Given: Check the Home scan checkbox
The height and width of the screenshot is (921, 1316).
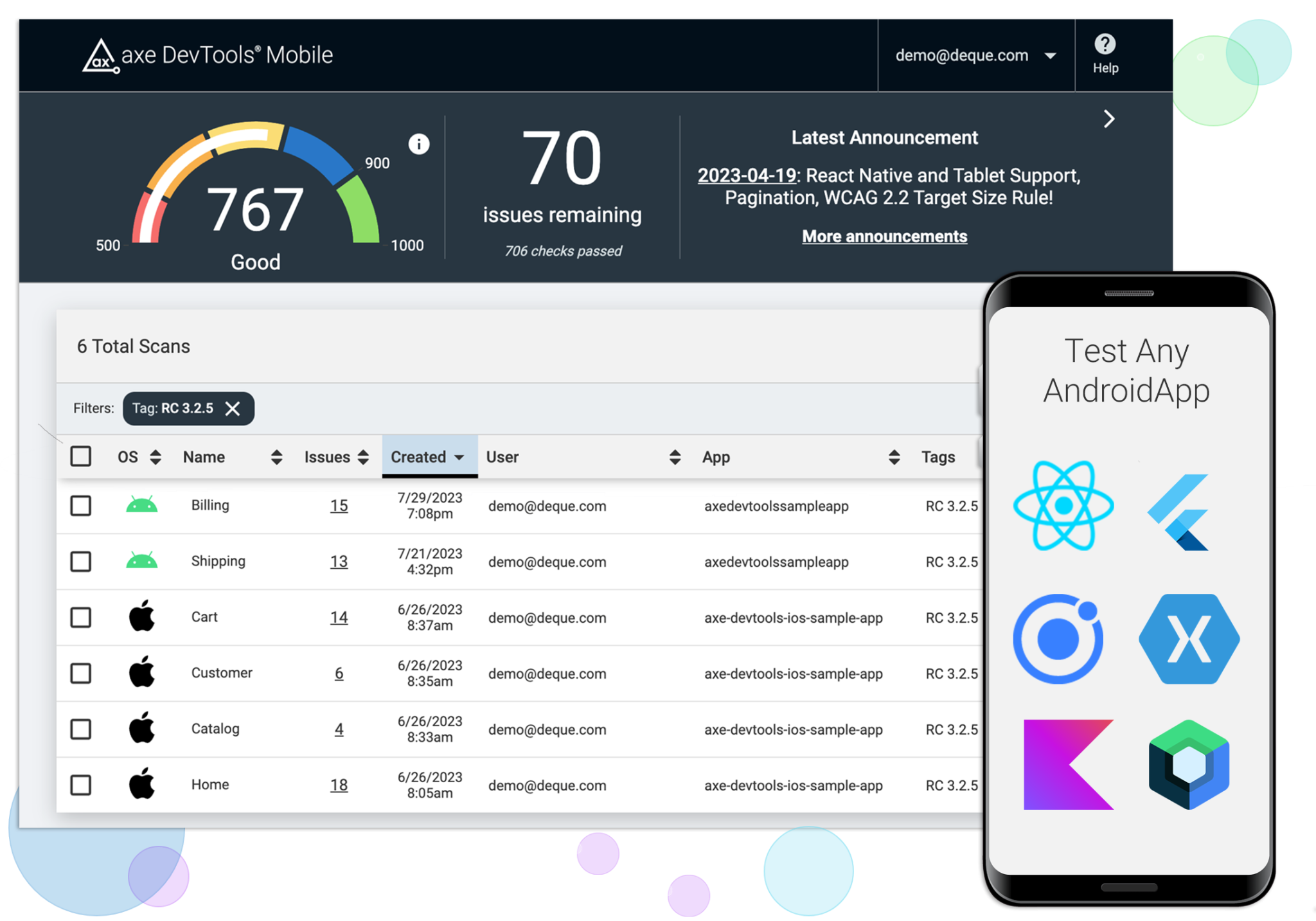Looking at the screenshot, I should tap(81, 785).
